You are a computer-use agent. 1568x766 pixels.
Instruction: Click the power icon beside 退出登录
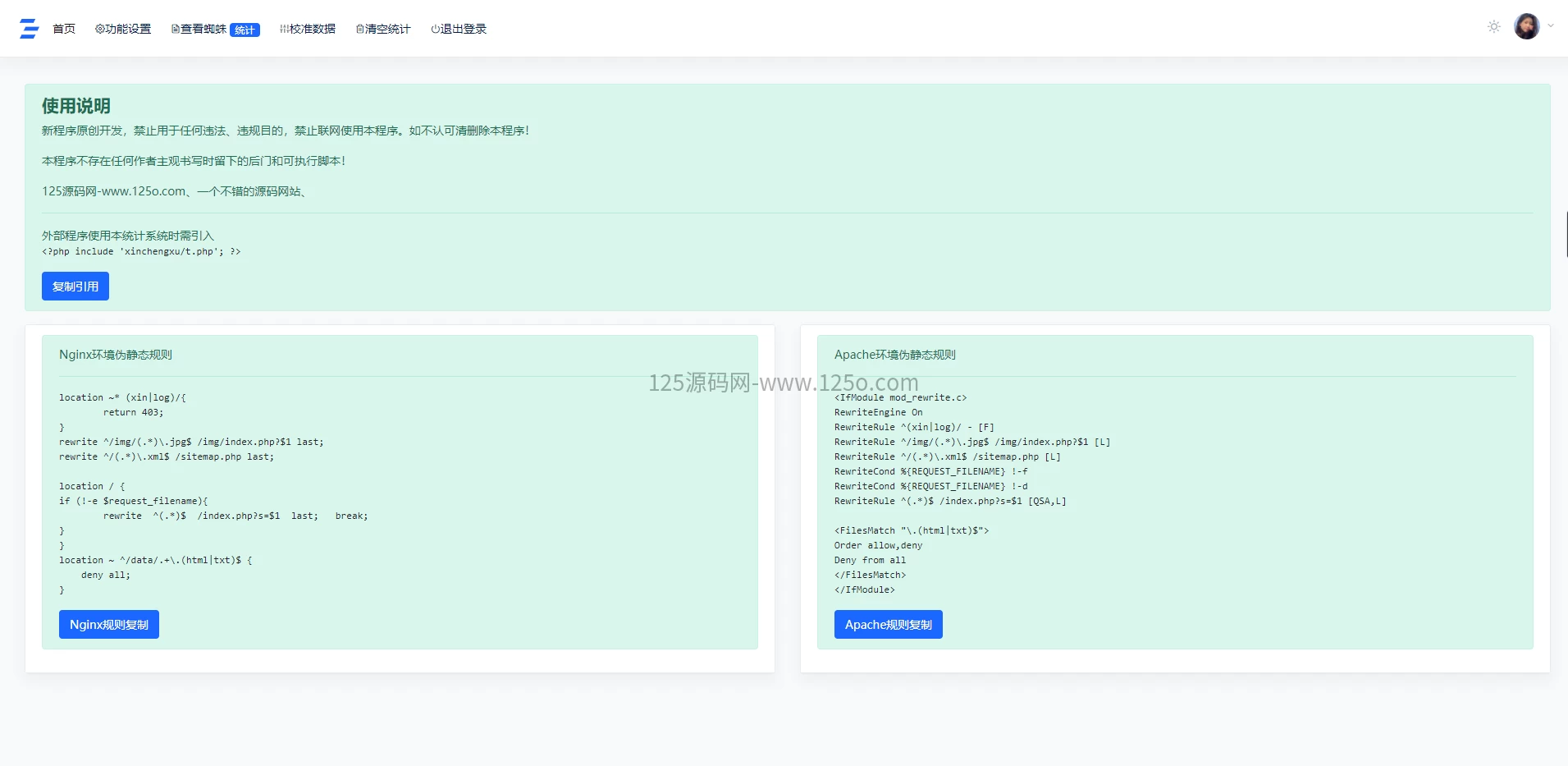[x=436, y=29]
